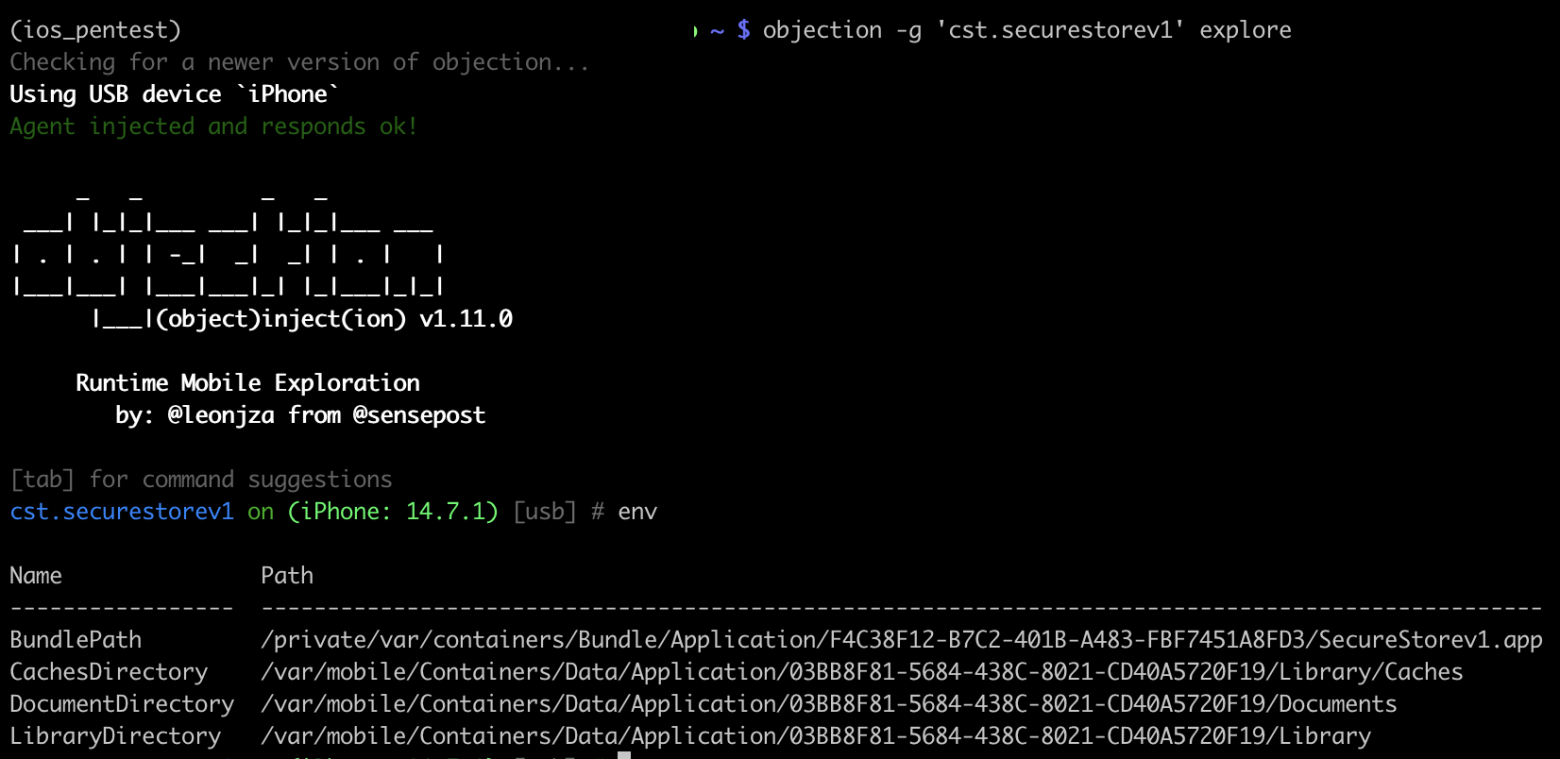1560x759 pixels.
Task: Click the CachesDirectory row name
Action: tap(109, 672)
